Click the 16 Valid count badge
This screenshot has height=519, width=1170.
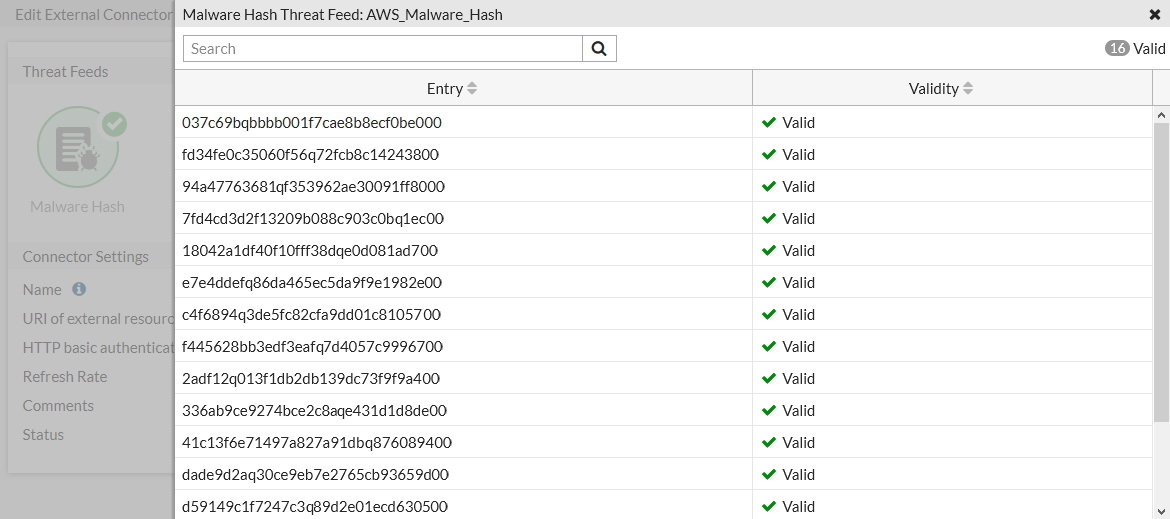tap(1117, 48)
